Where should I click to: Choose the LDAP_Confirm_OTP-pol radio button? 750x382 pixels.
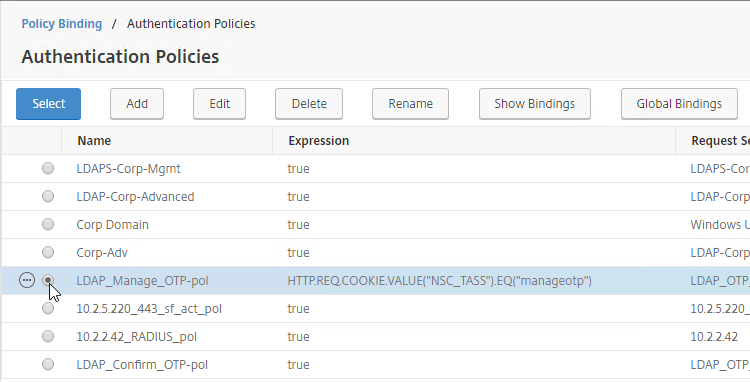coord(48,364)
